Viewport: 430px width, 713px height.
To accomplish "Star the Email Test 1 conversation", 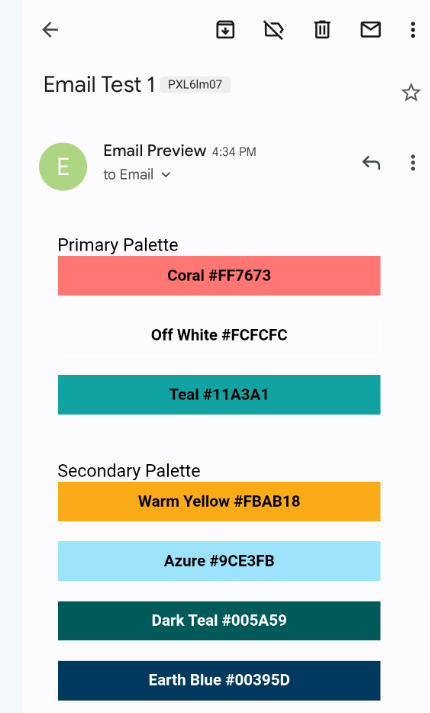I will pos(411,93).
